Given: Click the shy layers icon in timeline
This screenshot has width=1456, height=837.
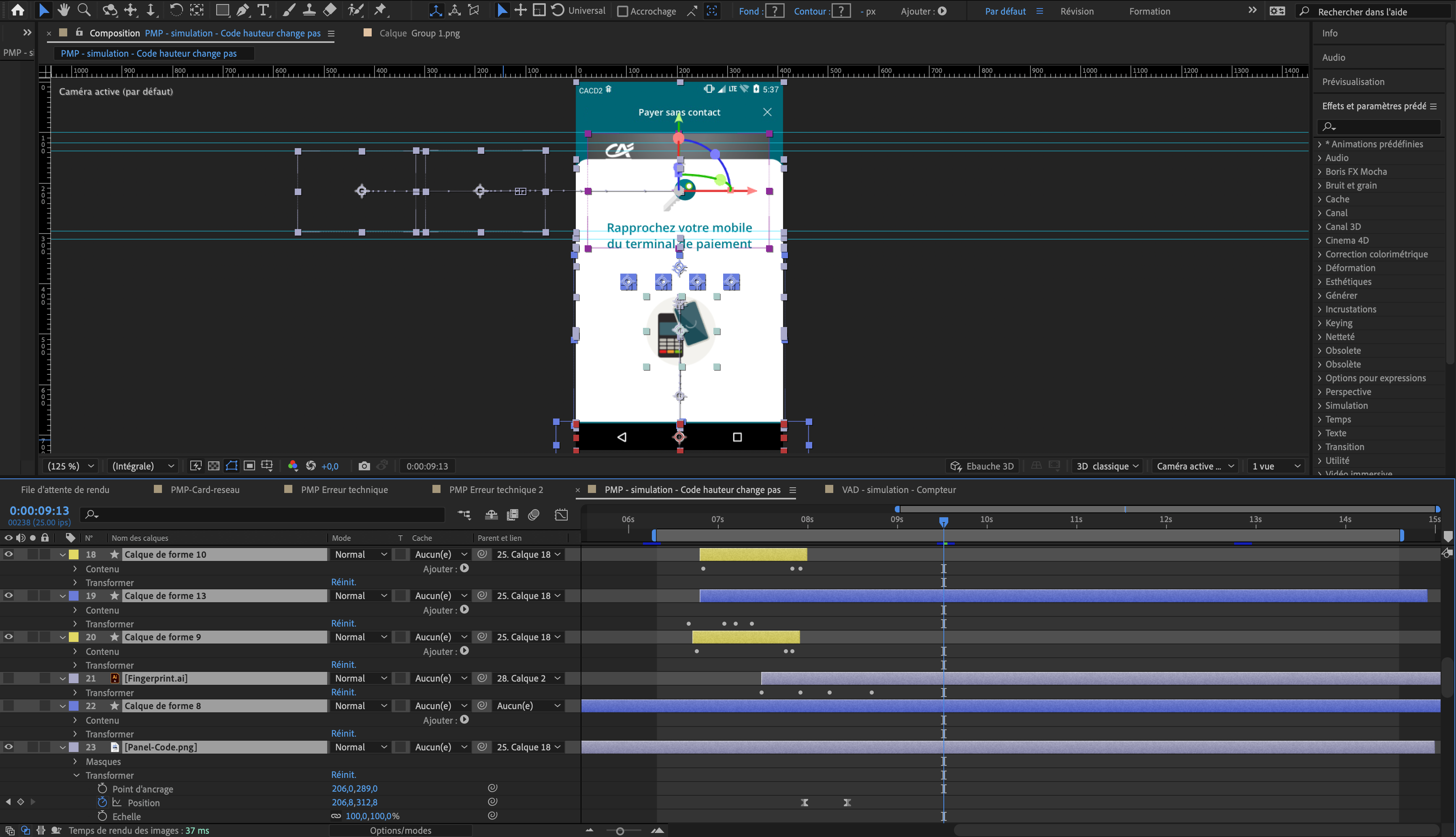Looking at the screenshot, I should click(491, 514).
